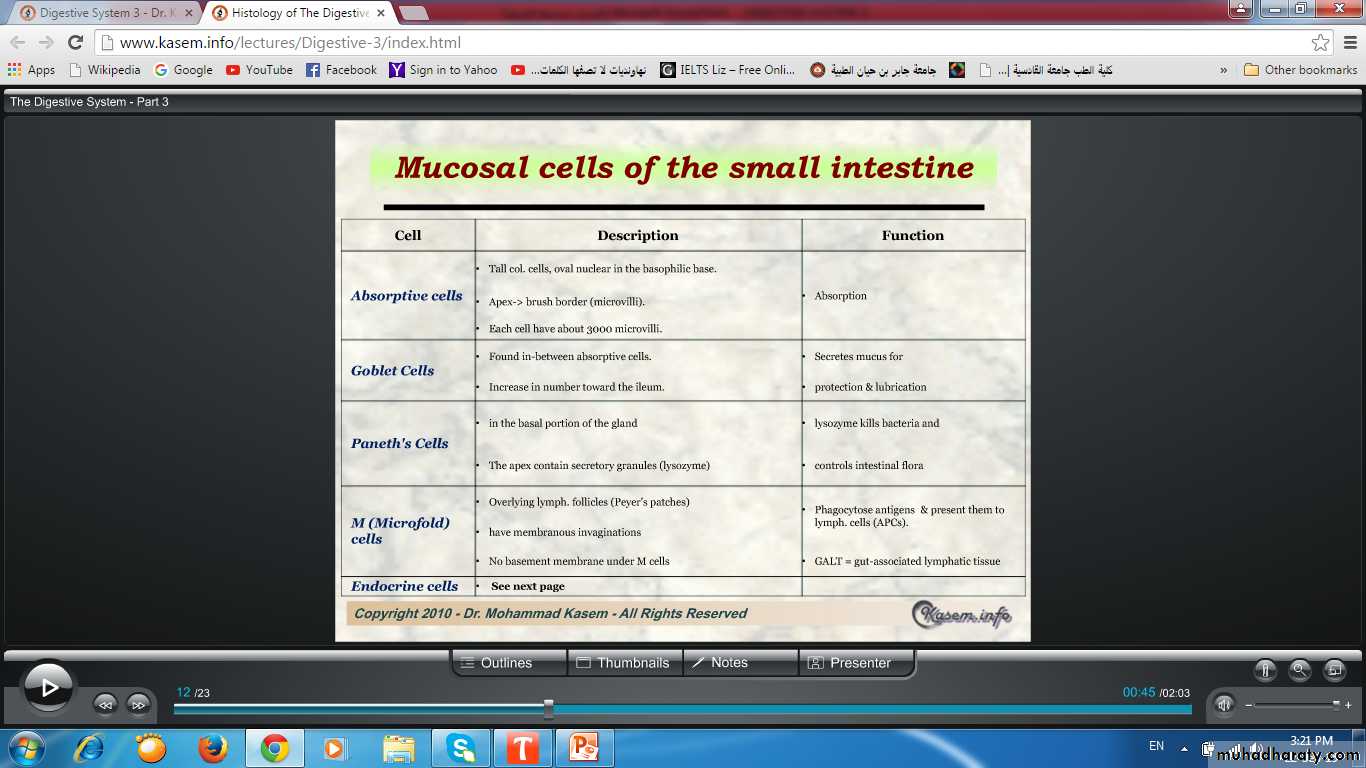Bookmark this page with star icon
Image resolution: width=1366 pixels, height=768 pixels.
tap(1320, 43)
